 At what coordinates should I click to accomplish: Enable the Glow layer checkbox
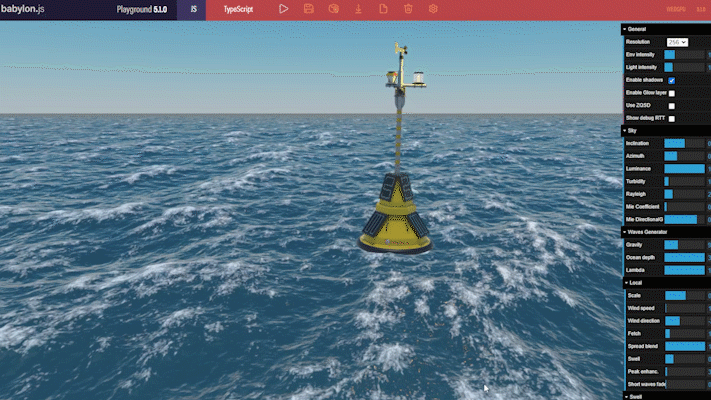tap(672, 93)
